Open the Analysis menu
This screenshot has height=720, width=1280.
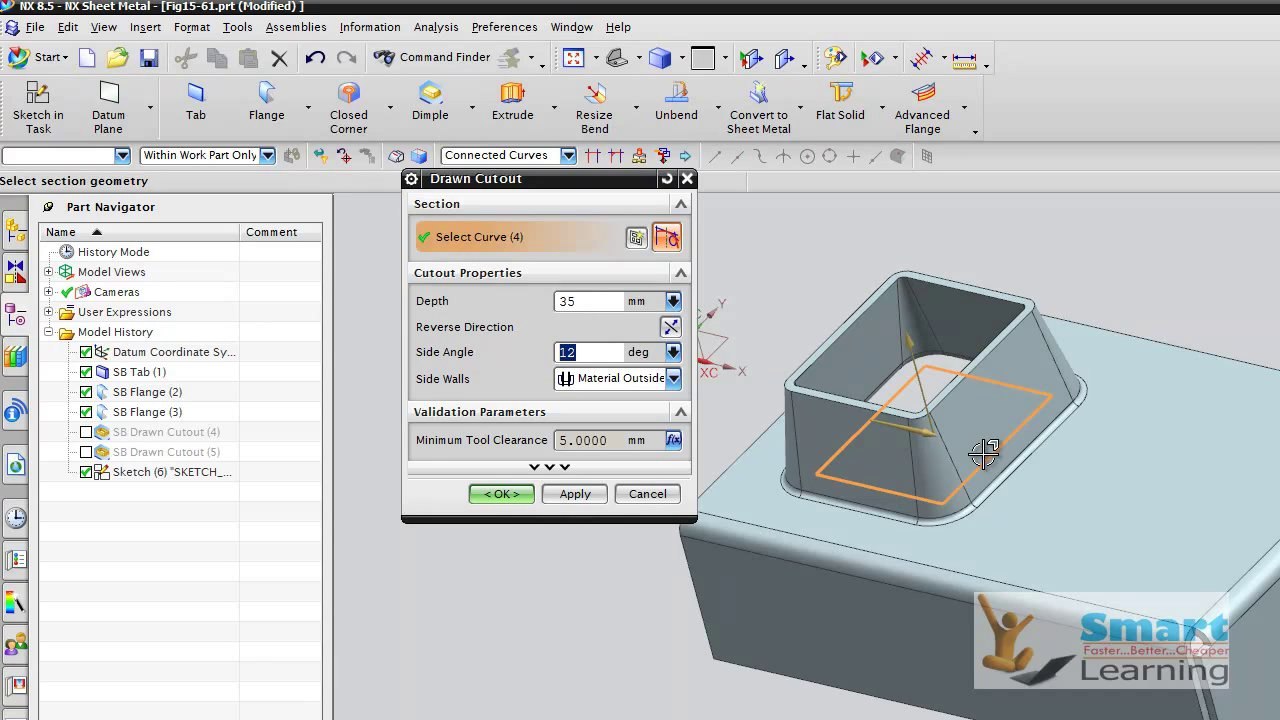(435, 27)
